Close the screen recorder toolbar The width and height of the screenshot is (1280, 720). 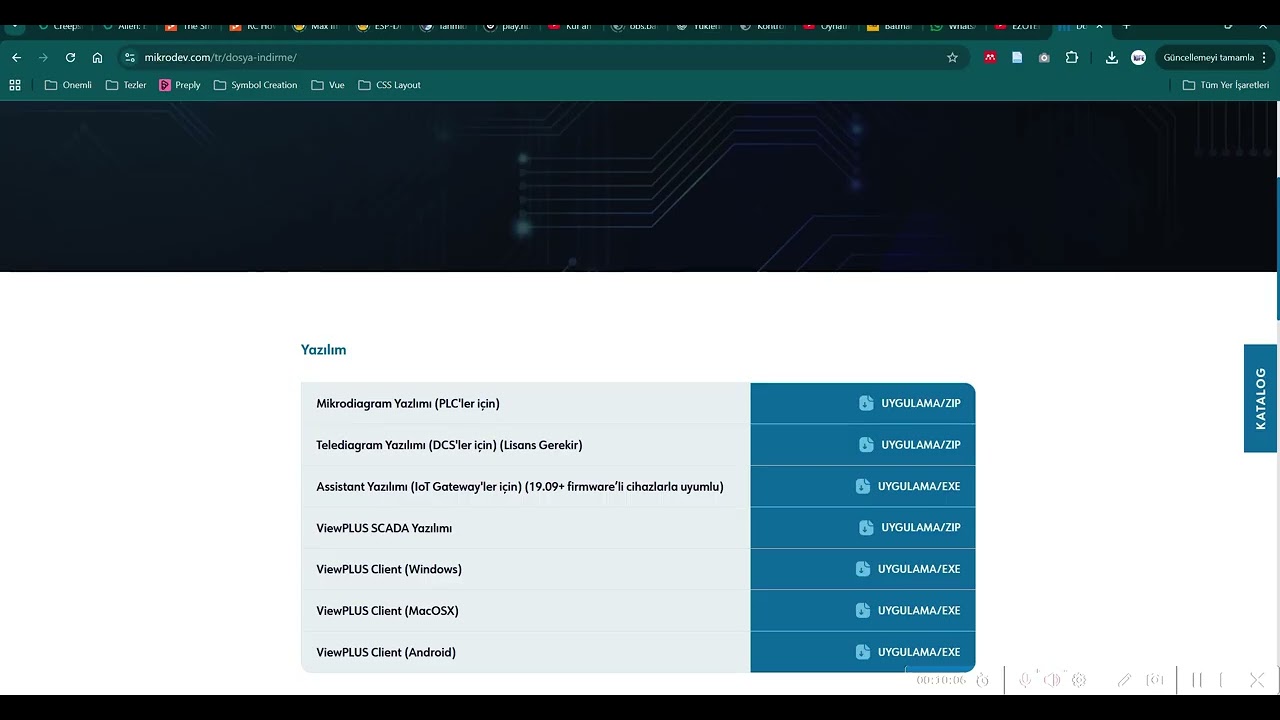1257,680
